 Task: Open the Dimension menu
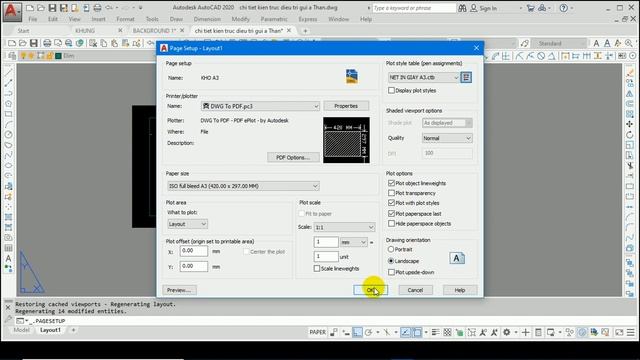(x=207, y=19)
